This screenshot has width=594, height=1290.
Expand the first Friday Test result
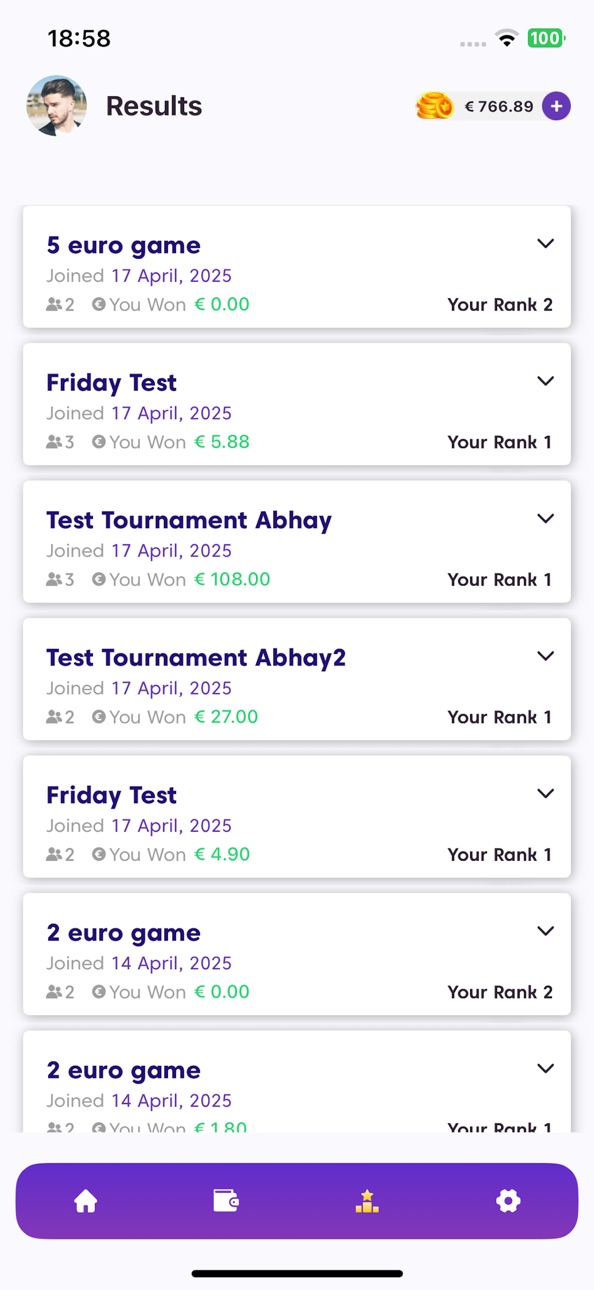(x=545, y=381)
